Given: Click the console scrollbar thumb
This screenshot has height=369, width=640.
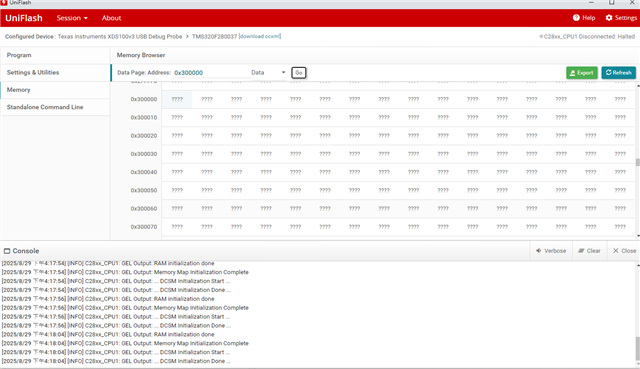Looking at the screenshot, I should coord(638,348).
